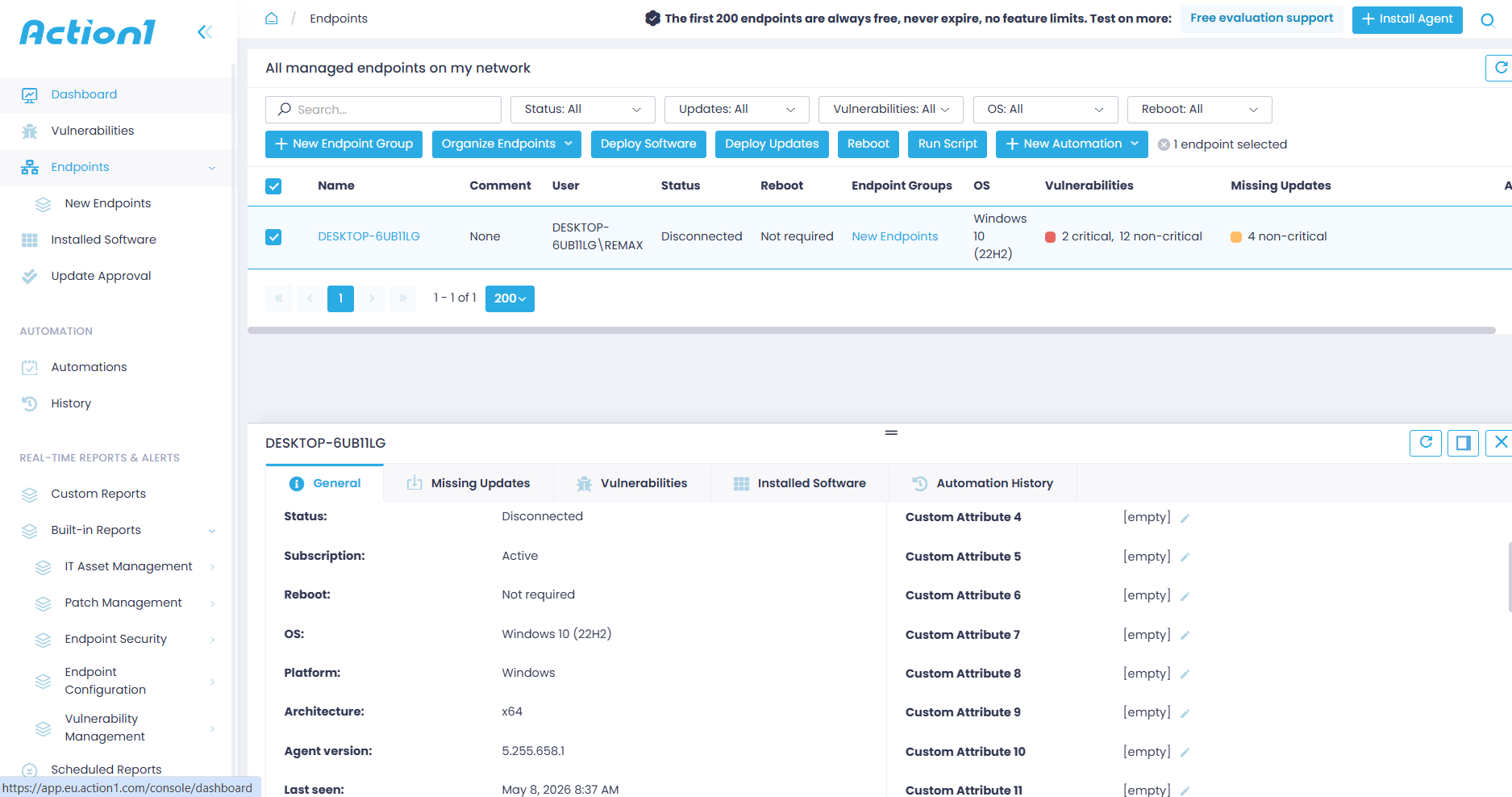This screenshot has width=1512, height=797.
Task: Switch to the Missing Updates tab
Action: pos(469,483)
